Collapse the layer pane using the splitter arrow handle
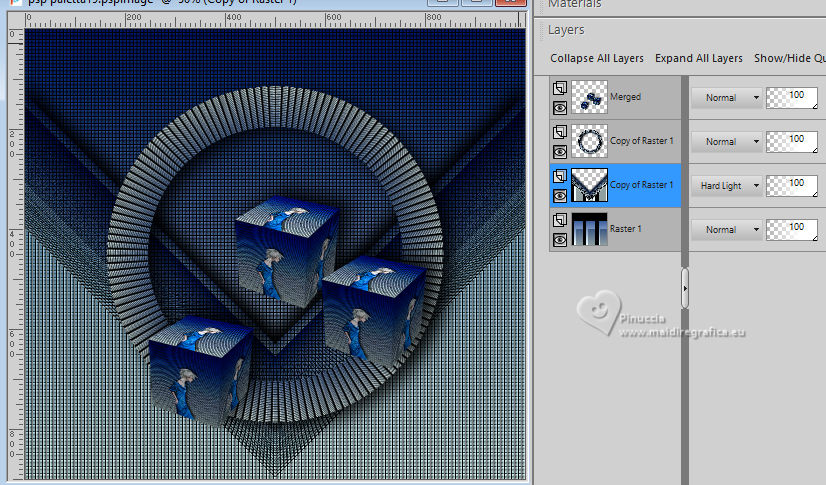This screenshot has width=826, height=485. point(685,289)
